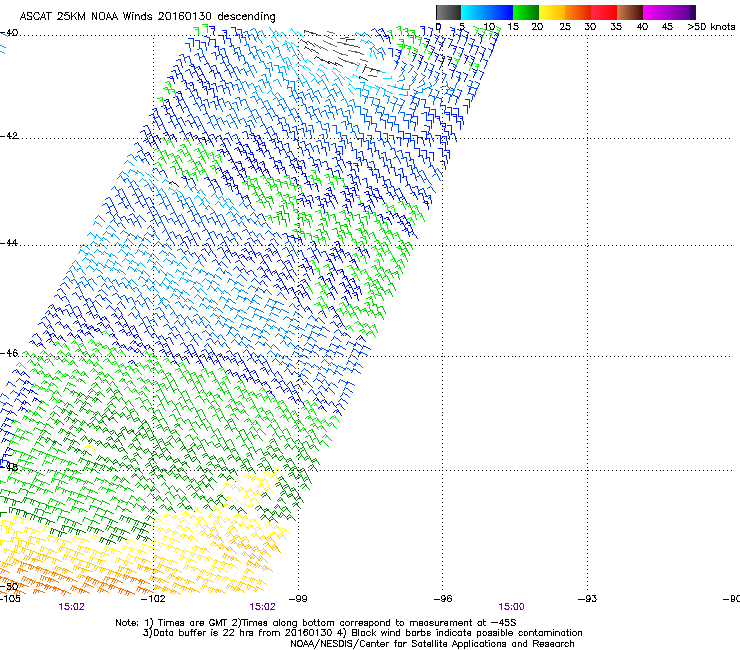The width and height of the screenshot is (740, 650).
Task: Click the '-46' latitude axis label
Action: tap(9, 353)
